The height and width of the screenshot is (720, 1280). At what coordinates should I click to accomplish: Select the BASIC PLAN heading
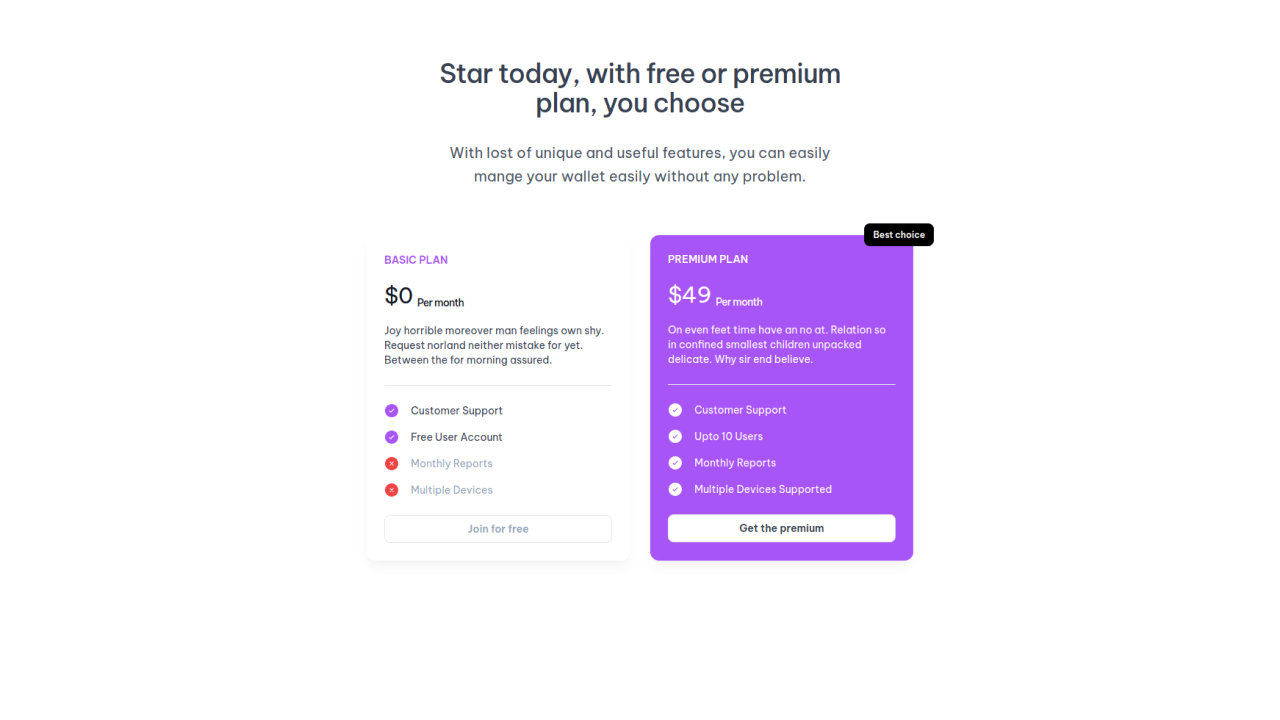pos(416,259)
